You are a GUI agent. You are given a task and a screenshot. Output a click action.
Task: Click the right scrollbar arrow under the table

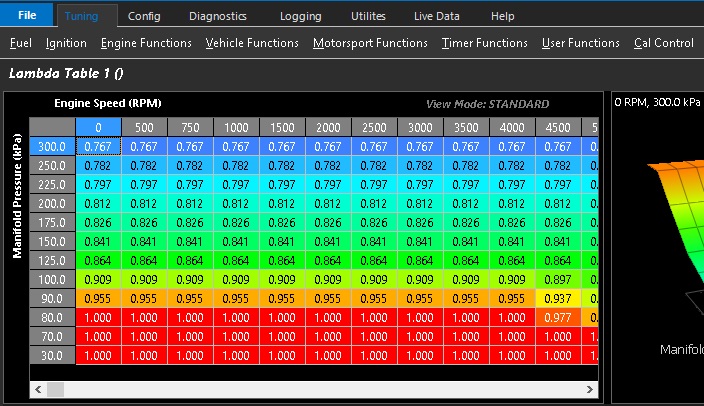point(590,389)
